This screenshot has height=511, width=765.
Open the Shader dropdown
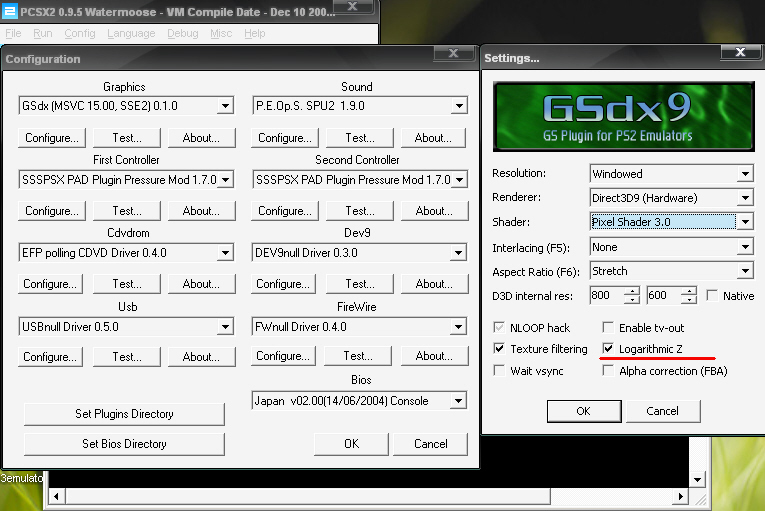[x=745, y=222]
